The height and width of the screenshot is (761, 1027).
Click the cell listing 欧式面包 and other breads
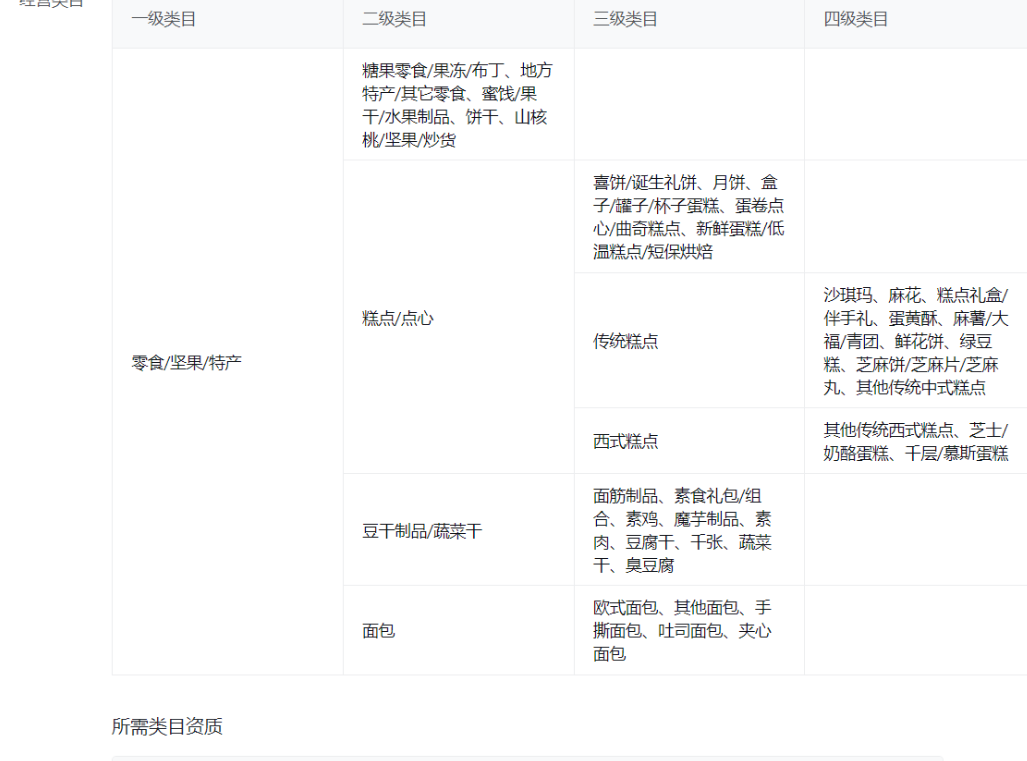pos(682,631)
